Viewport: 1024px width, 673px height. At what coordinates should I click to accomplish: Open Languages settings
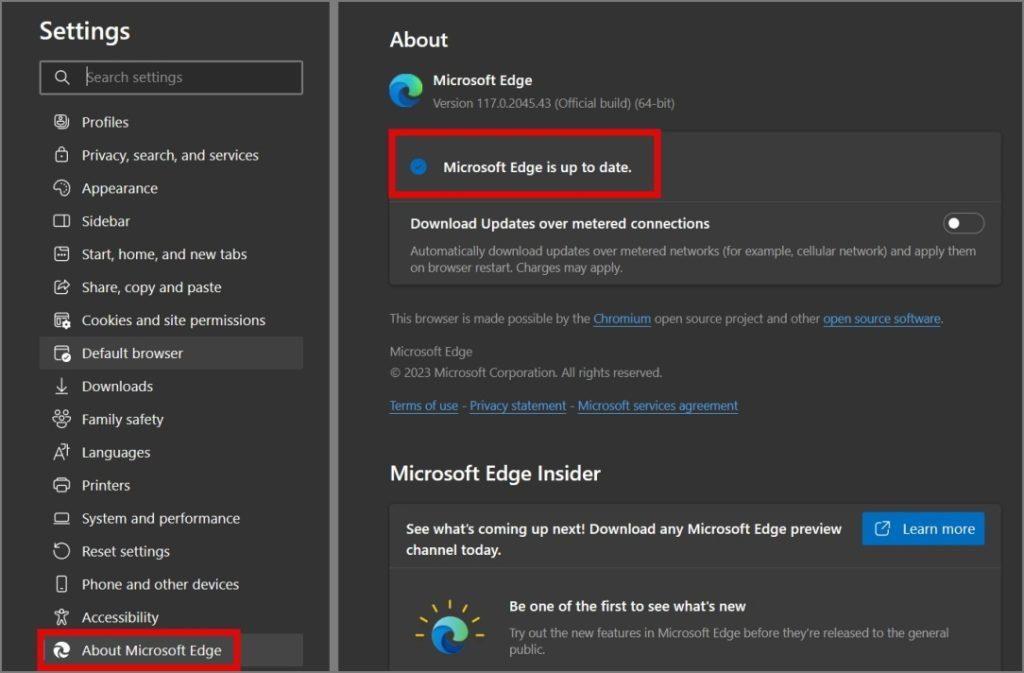click(171, 452)
